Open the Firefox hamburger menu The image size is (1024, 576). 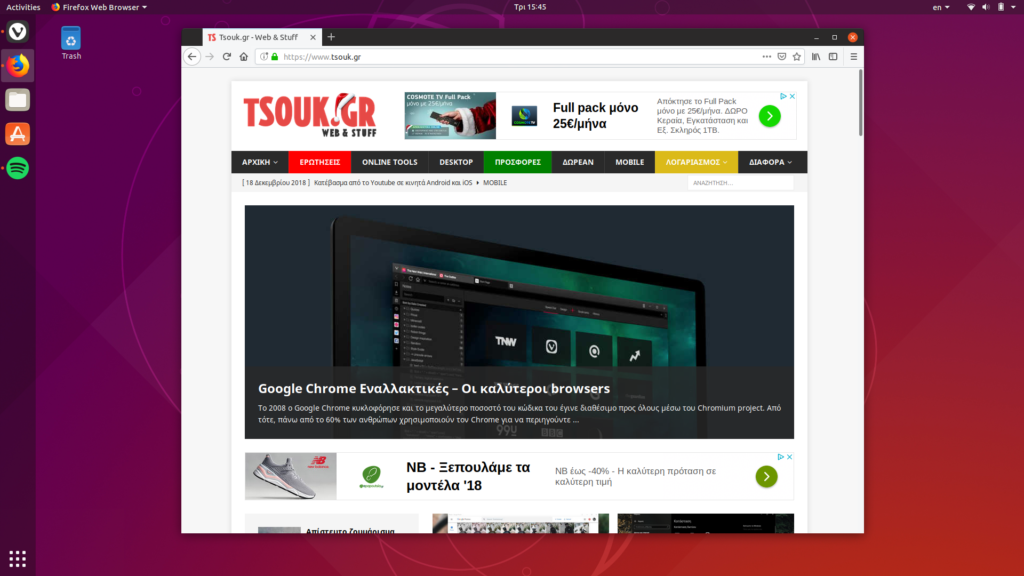click(853, 57)
